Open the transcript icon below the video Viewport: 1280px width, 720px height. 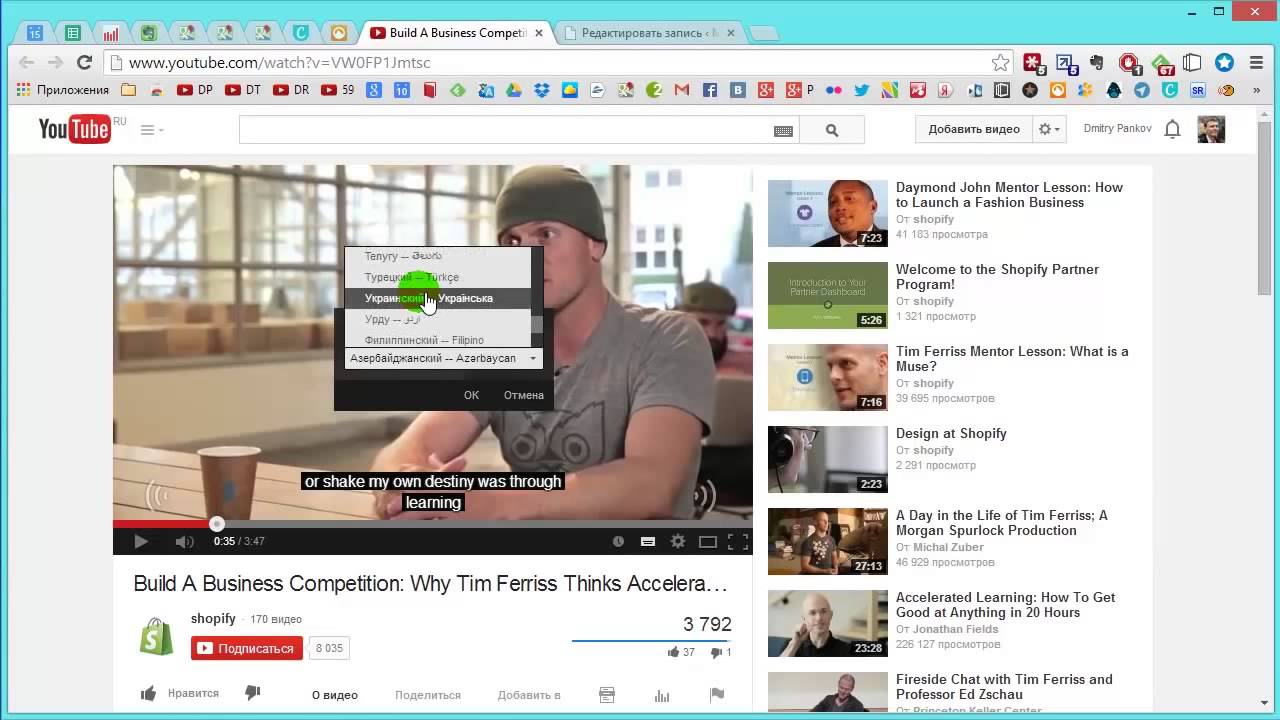coord(606,695)
